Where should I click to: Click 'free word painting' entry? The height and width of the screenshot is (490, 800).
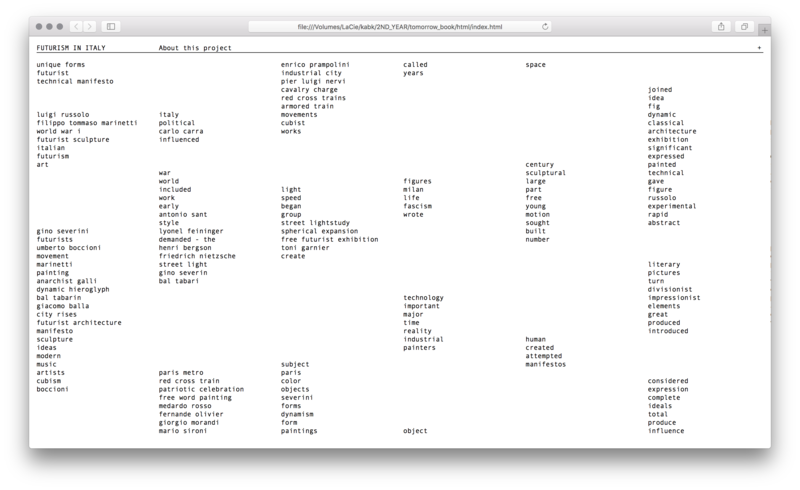click(195, 398)
